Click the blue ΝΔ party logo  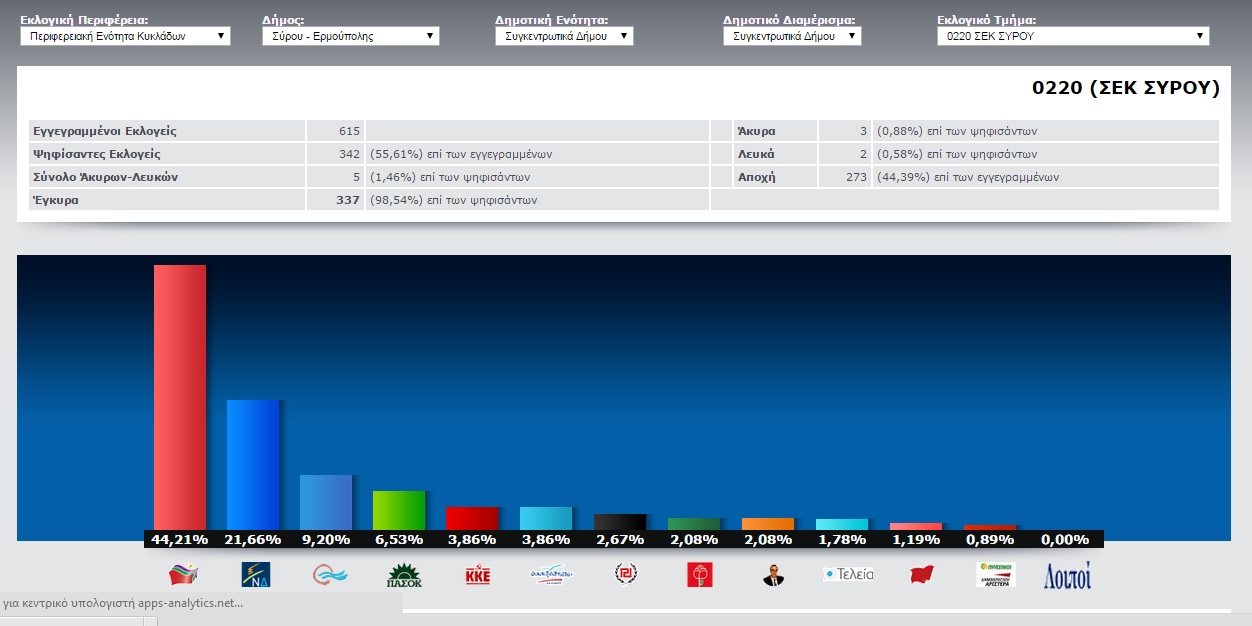(x=256, y=574)
